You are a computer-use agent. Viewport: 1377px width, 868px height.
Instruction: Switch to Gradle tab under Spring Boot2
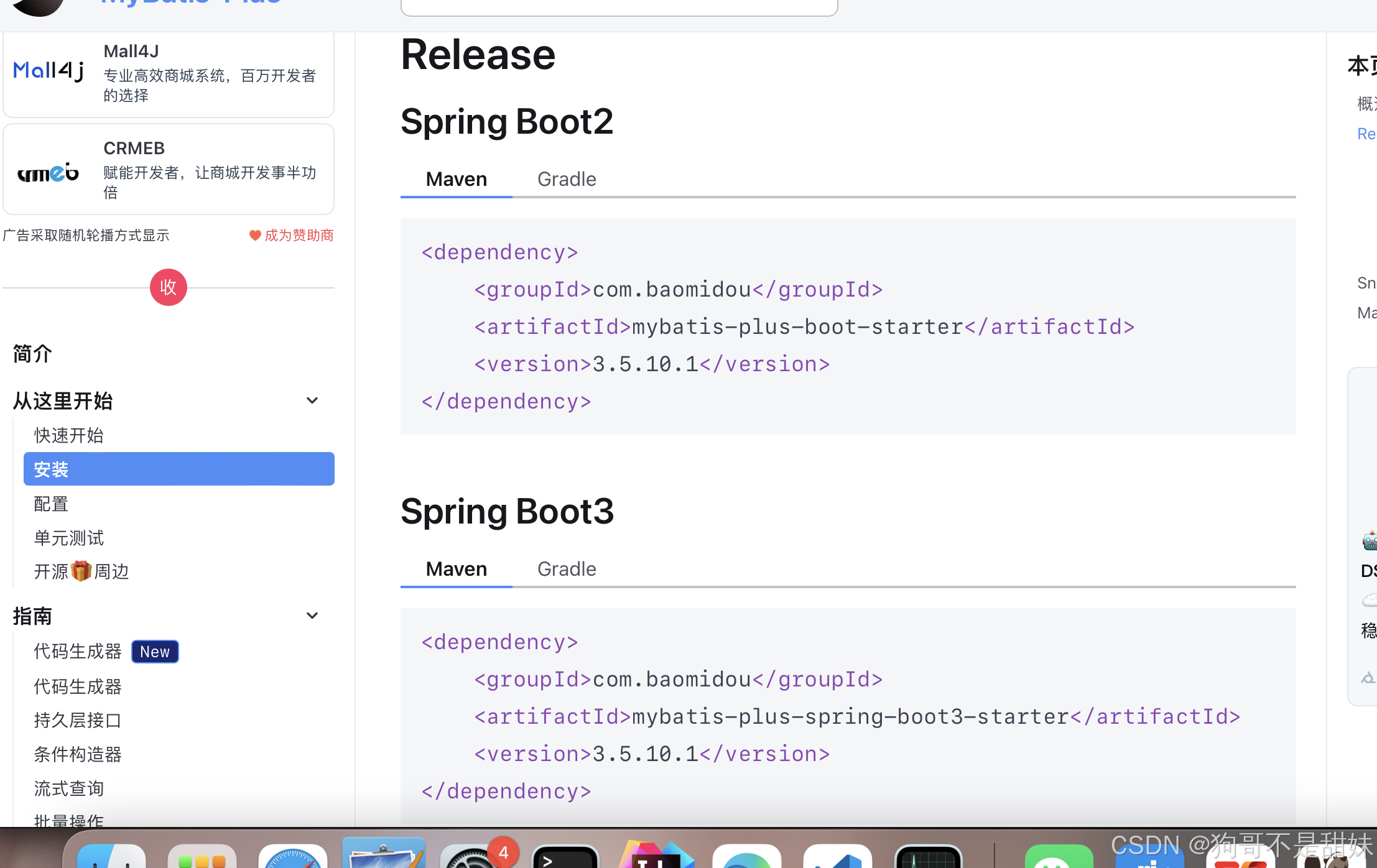[x=567, y=179]
